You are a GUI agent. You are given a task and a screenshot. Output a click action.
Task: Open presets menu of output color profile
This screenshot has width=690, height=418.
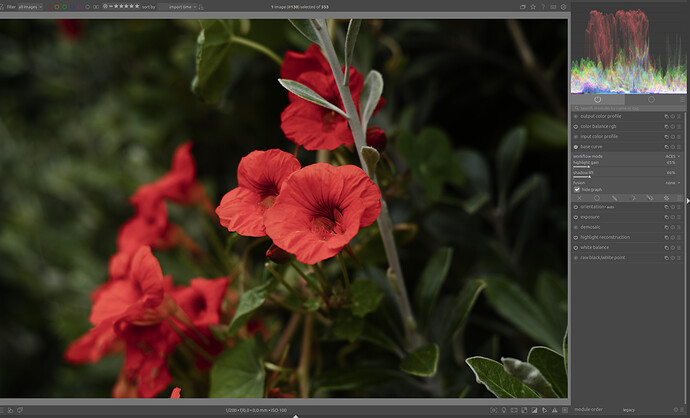click(679, 116)
